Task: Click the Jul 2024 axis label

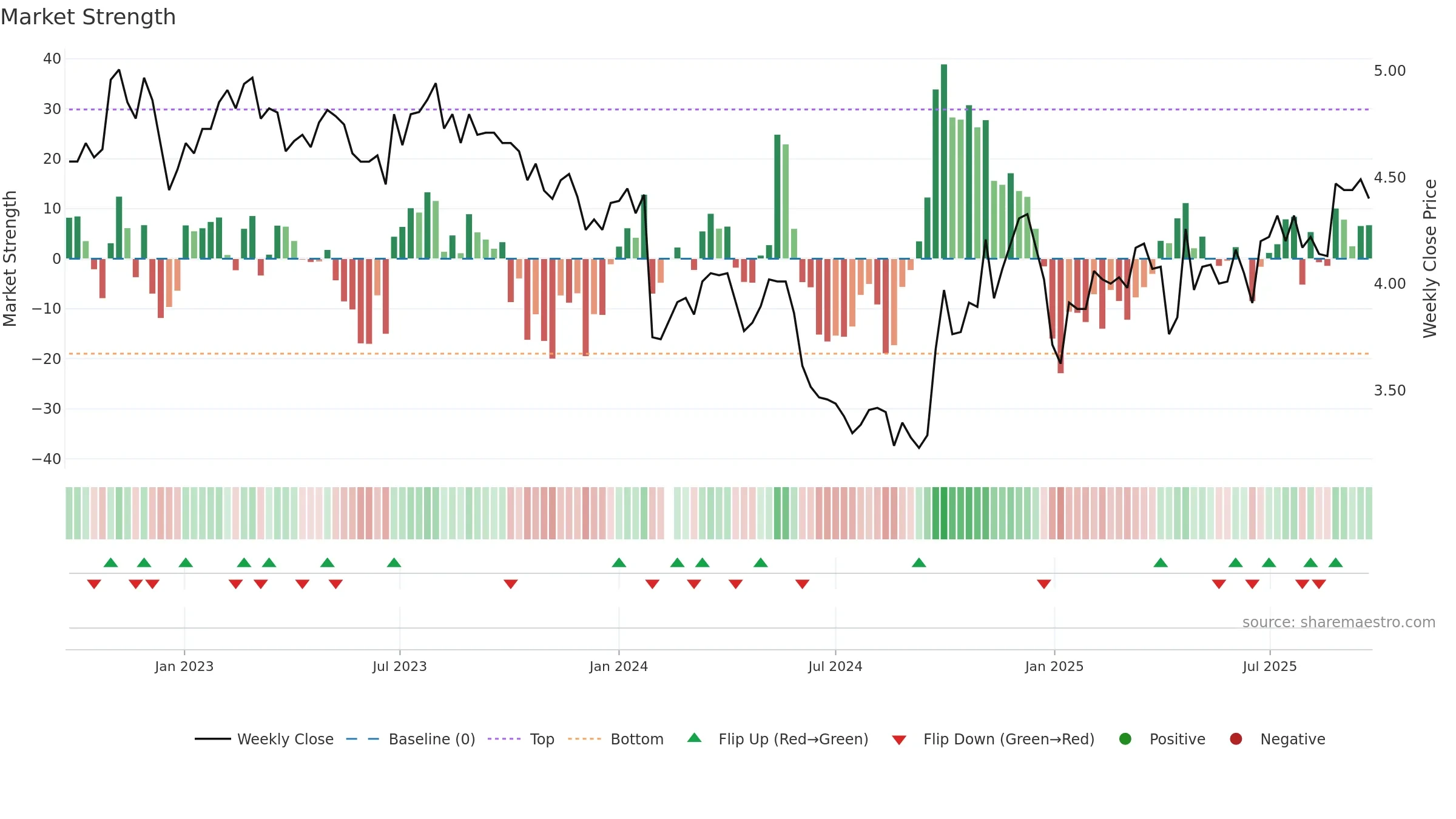Action: coord(835,667)
